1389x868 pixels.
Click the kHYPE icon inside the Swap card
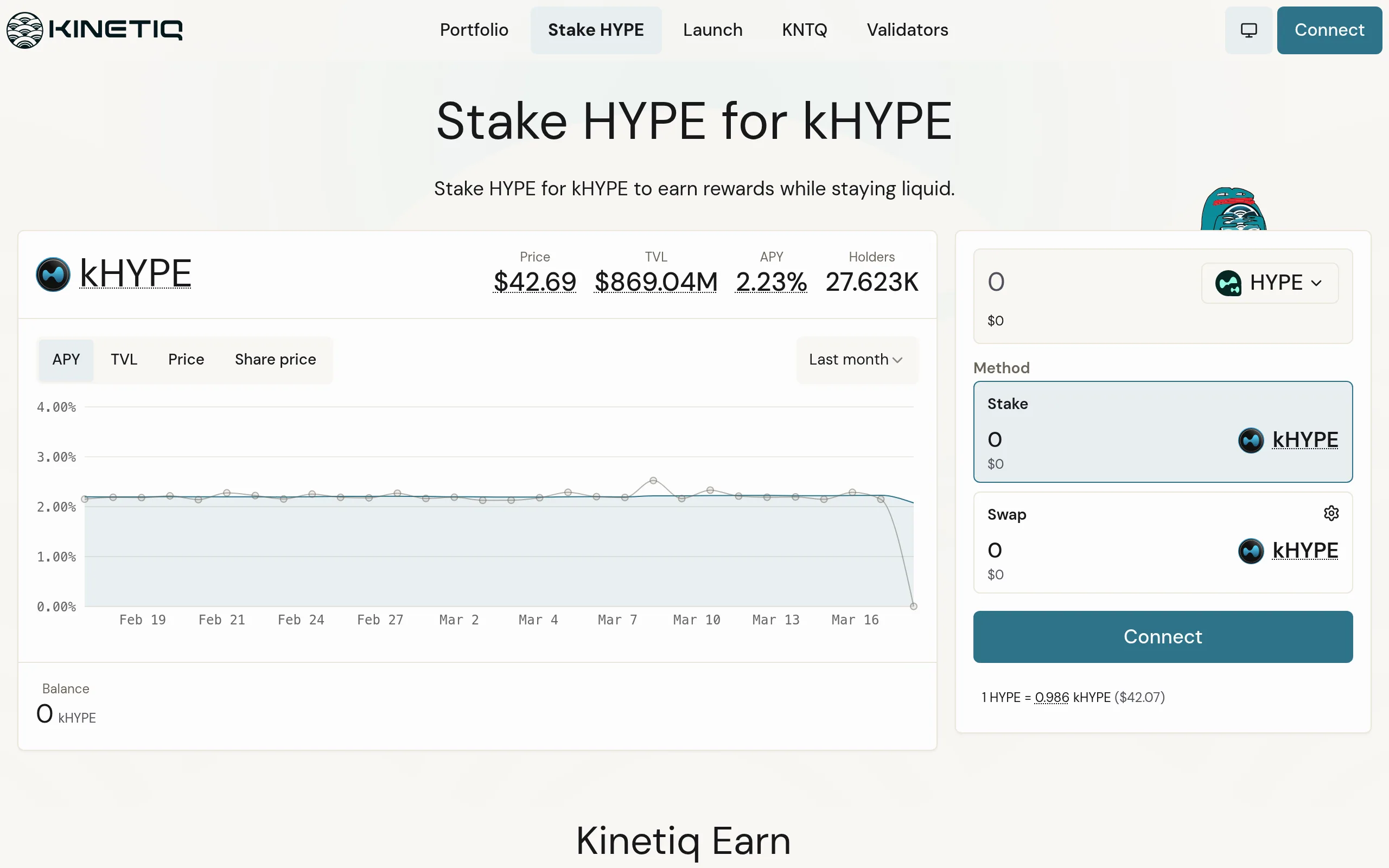[1252, 551]
